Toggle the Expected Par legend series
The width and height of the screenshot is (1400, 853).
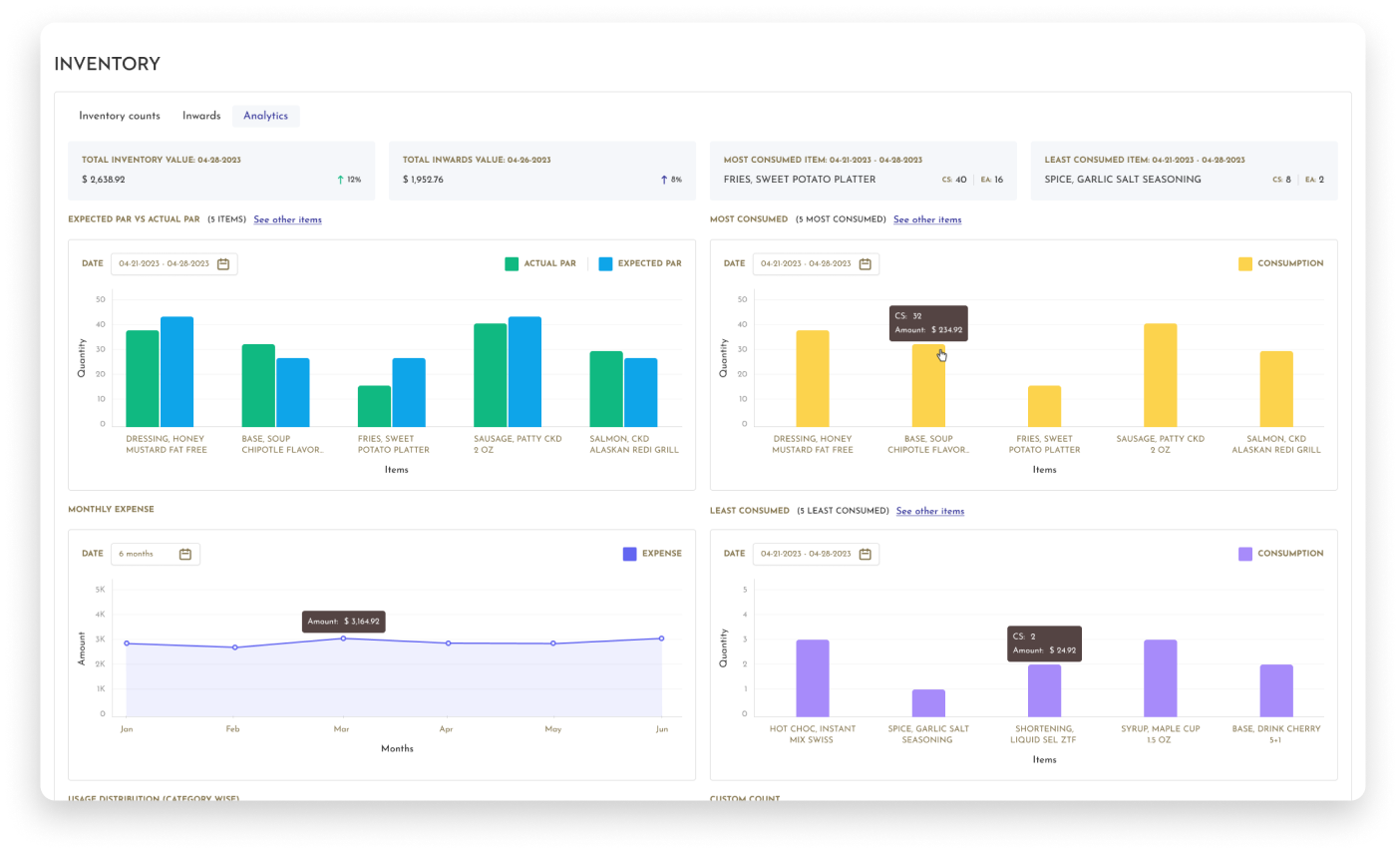640,264
